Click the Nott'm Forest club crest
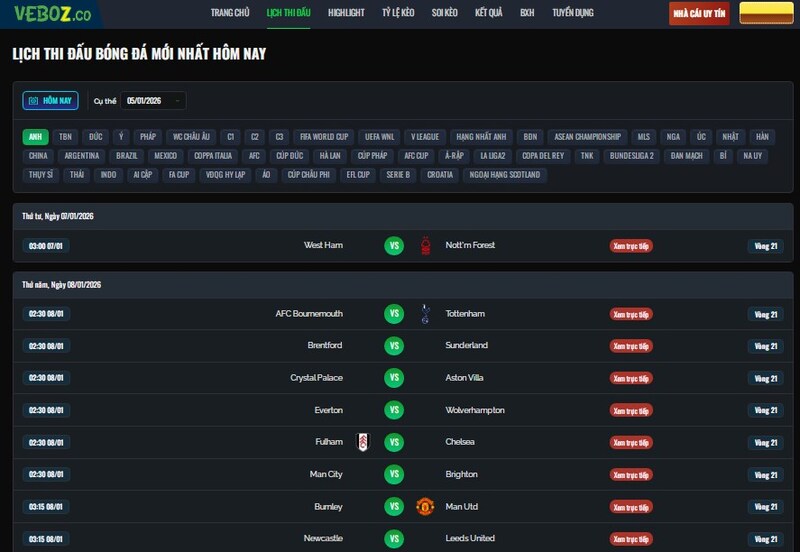800x552 pixels. pyautogui.click(x=426, y=245)
